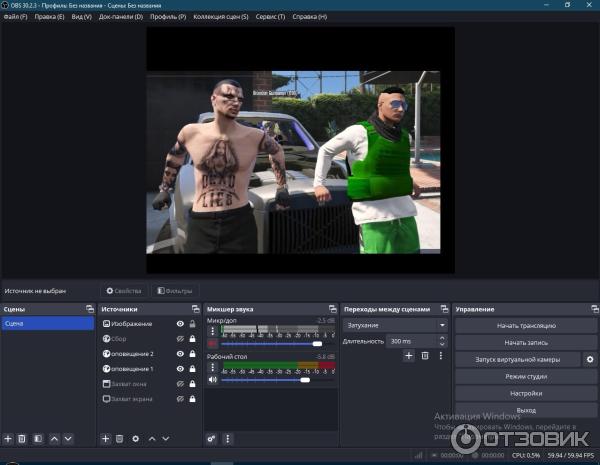Viewport: 600px width, 465px height.
Task: Click Начать запись button
Action: [x=526, y=343]
